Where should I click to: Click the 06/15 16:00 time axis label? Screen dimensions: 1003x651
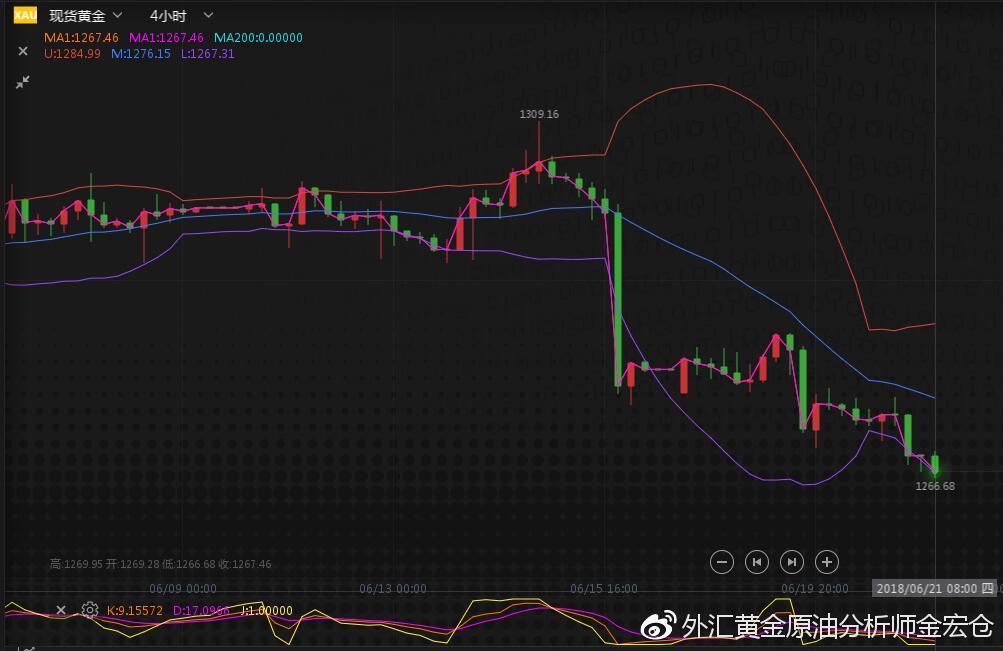604,588
